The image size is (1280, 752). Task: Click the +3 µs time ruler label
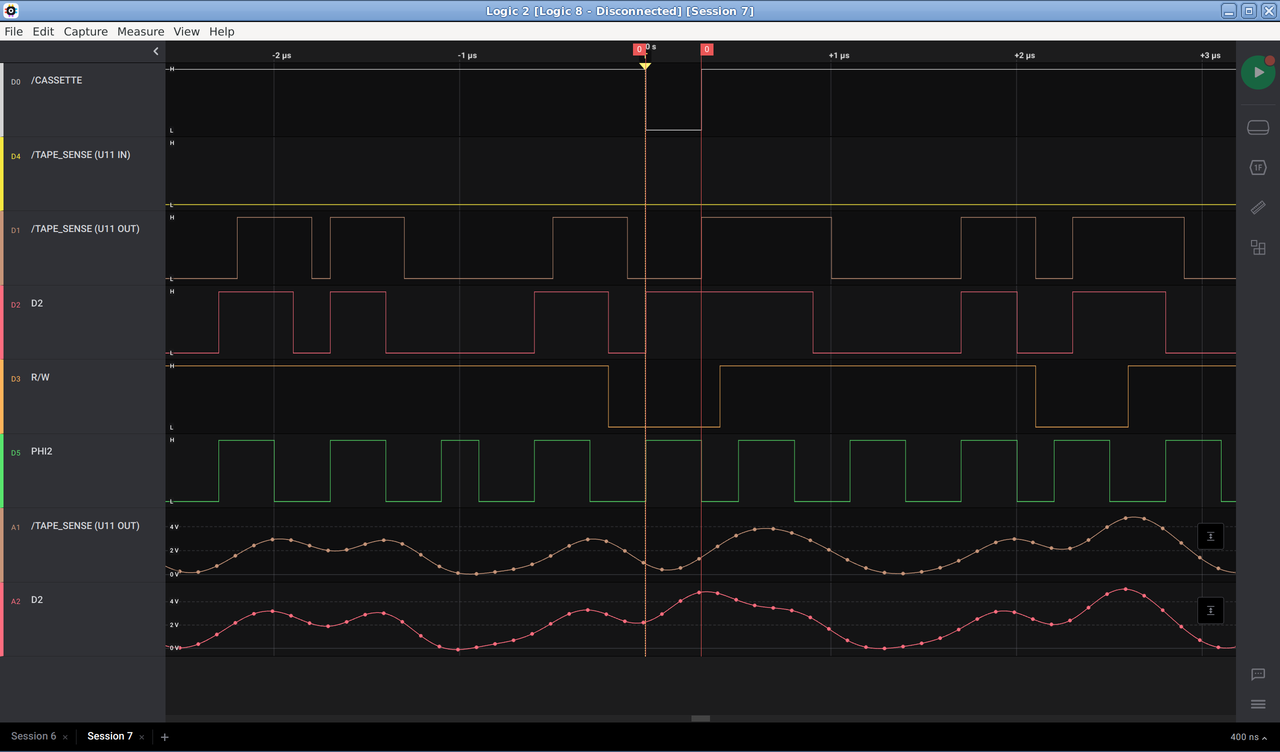(x=1210, y=56)
